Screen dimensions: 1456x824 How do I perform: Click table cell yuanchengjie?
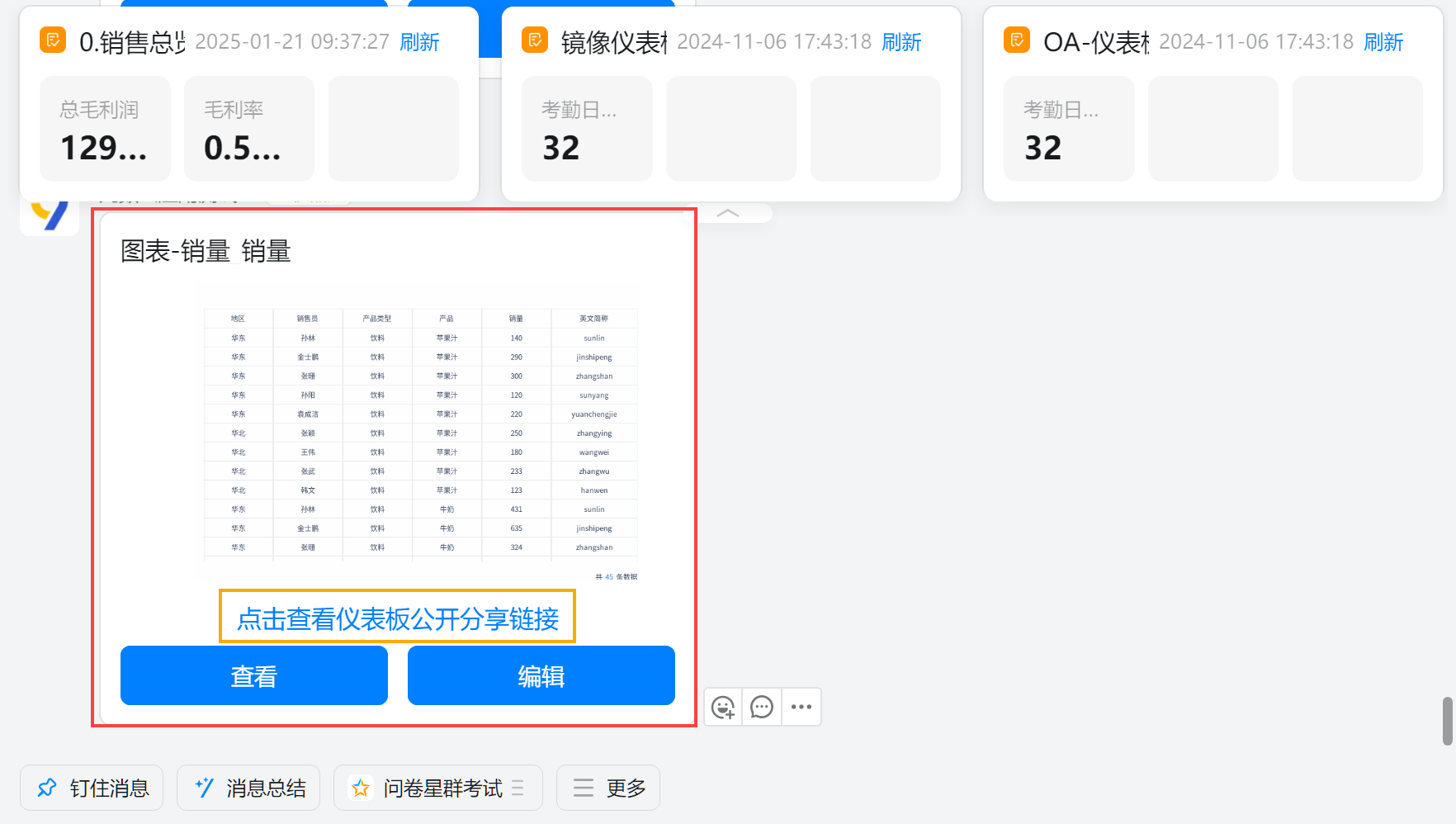click(594, 414)
